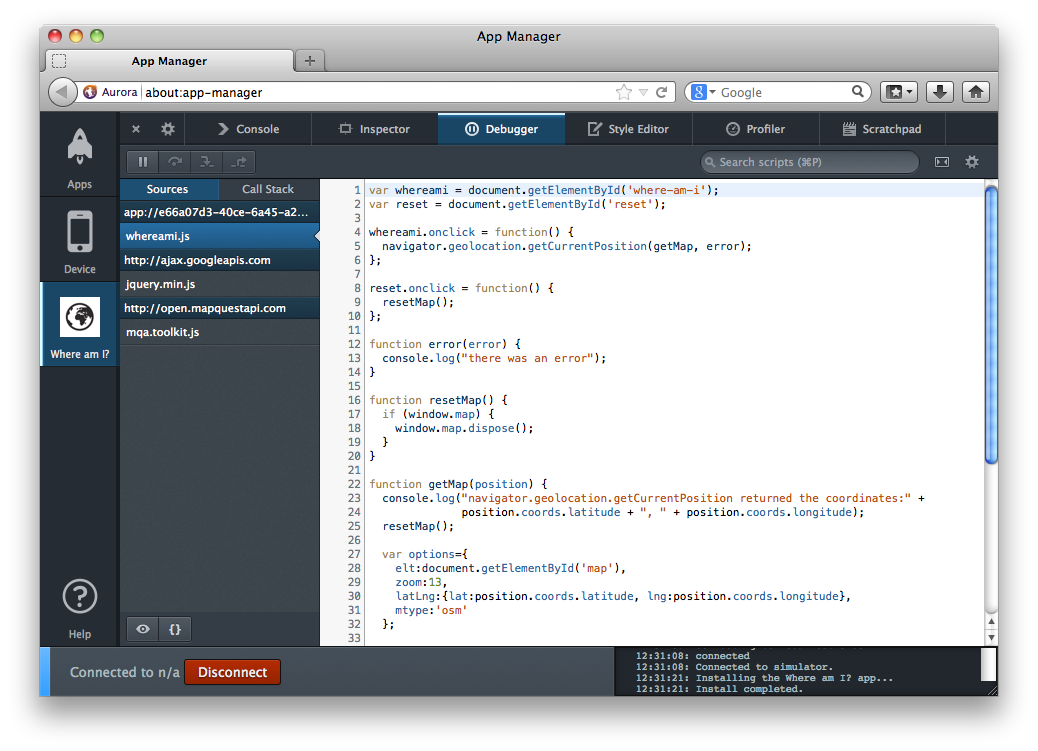
Task: Click the http://ajax.googleapis.com source group
Action: pos(220,260)
